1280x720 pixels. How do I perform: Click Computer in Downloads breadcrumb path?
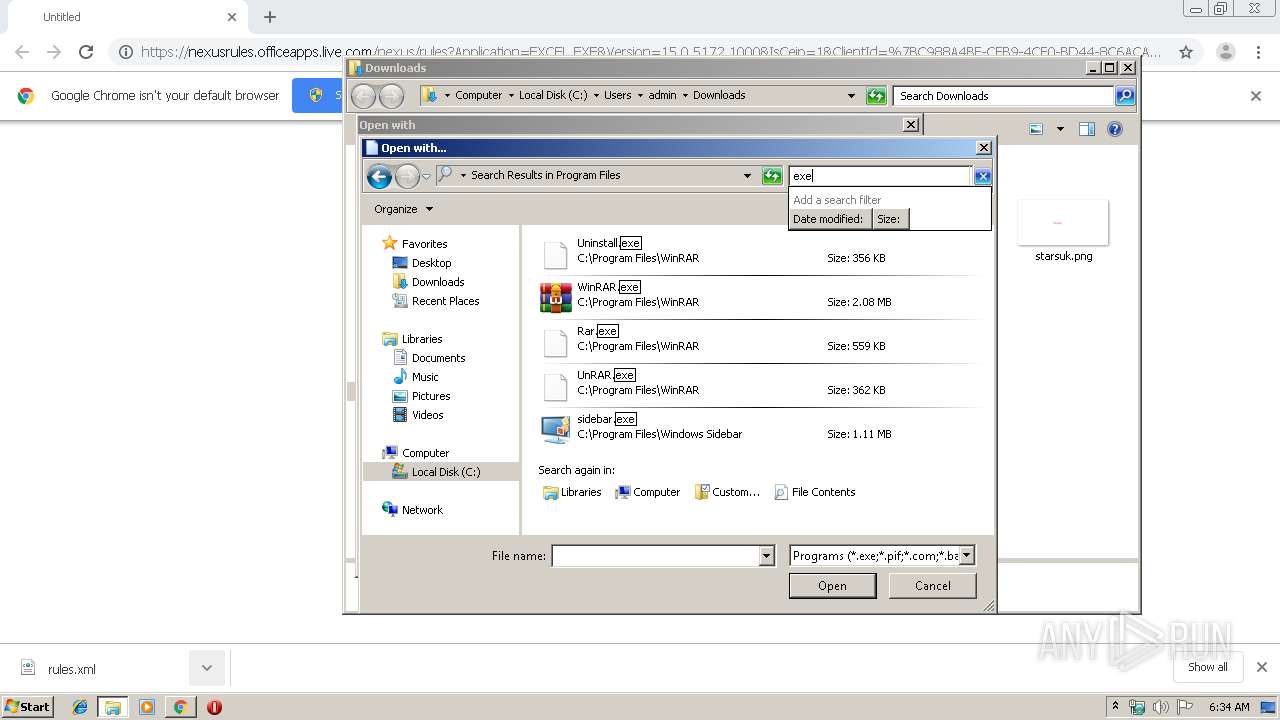click(x=478, y=96)
